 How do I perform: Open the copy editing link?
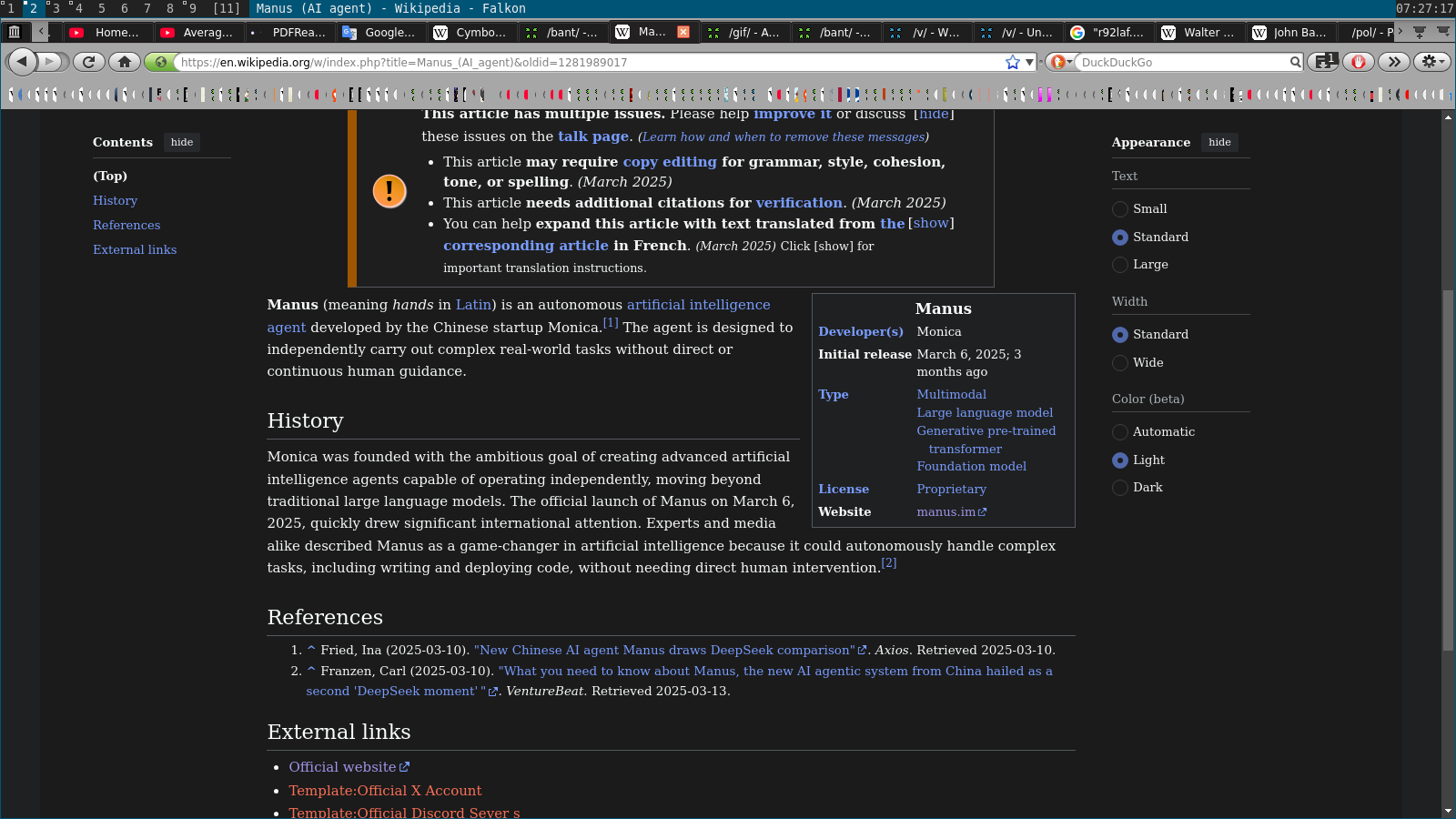coord(670,162)
